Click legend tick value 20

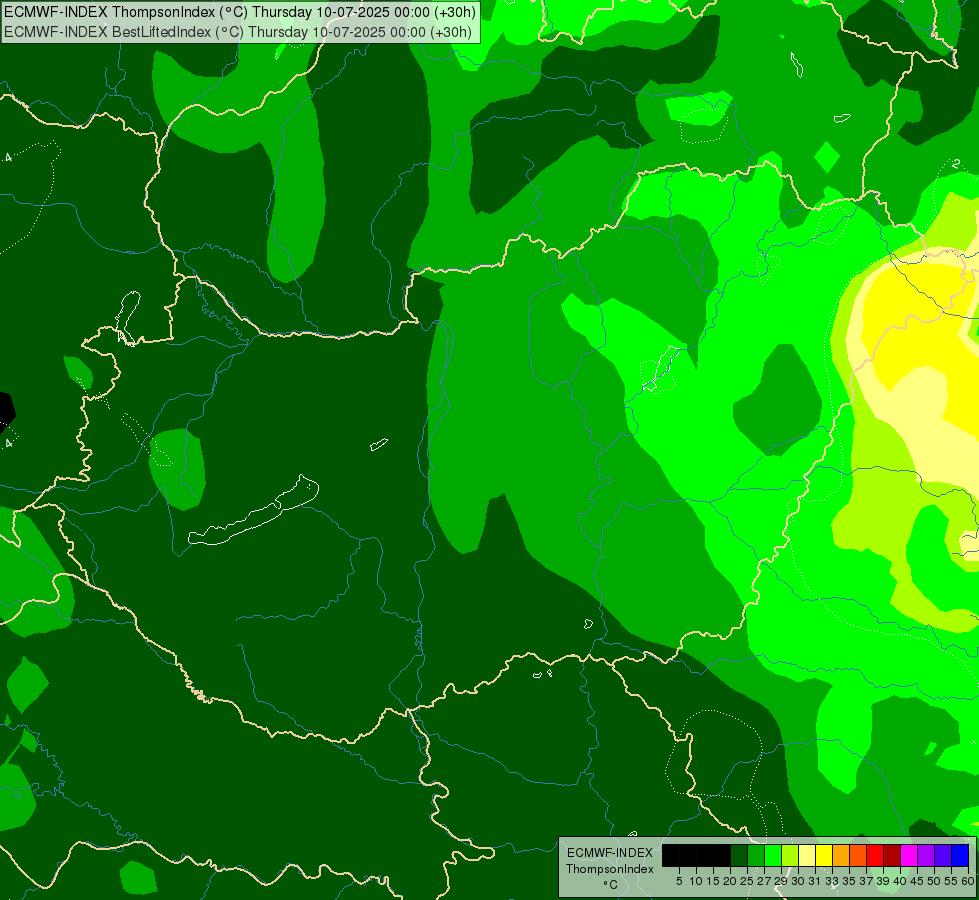tap(730, 881)
